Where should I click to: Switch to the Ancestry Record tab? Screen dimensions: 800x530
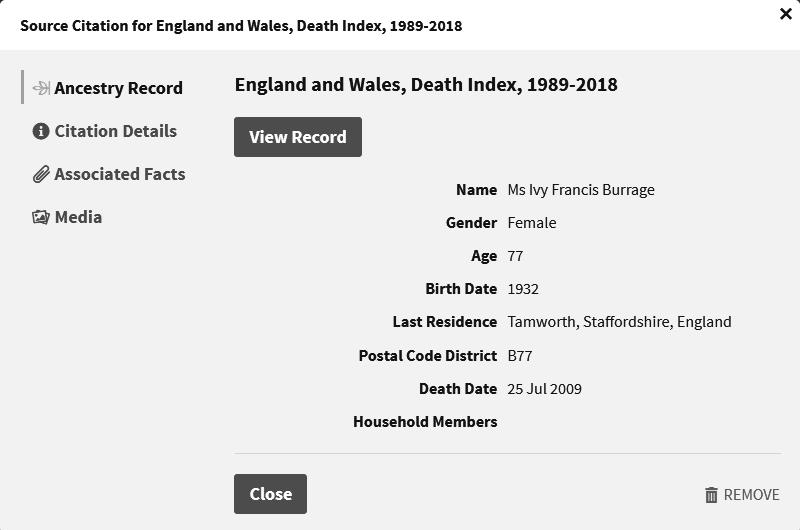(118, 88)
